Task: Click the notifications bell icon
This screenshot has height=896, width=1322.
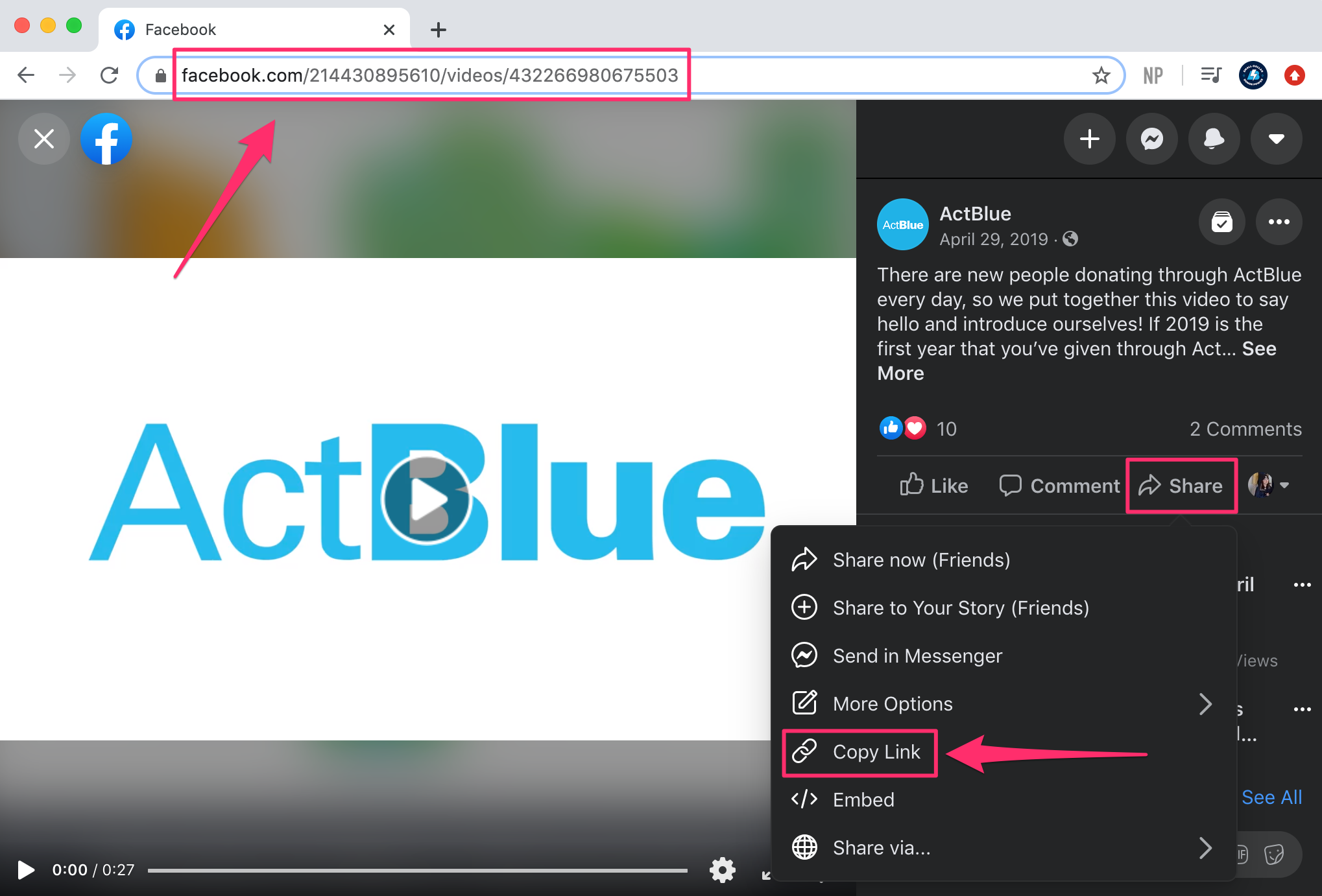Action: (1214, 139)
